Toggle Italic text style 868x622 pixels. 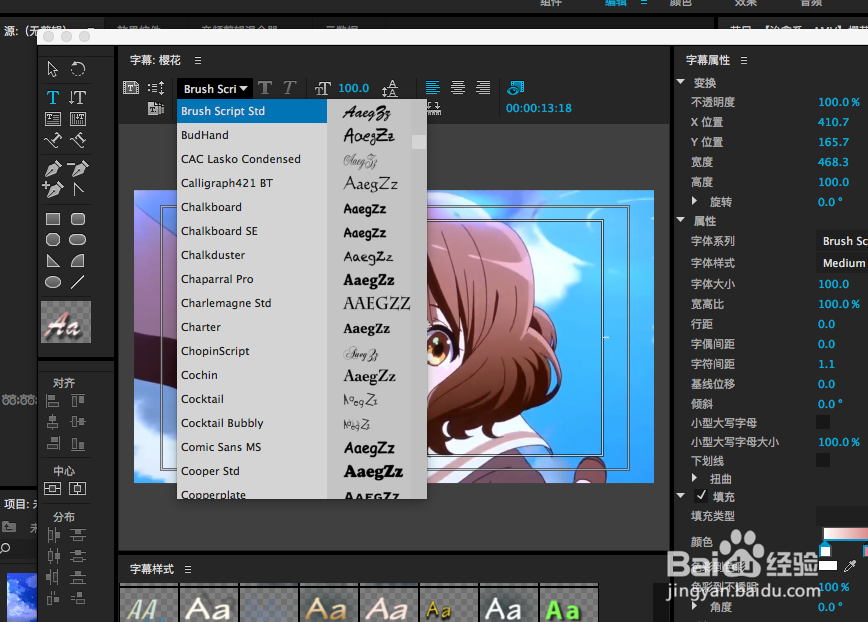point(290,88)
